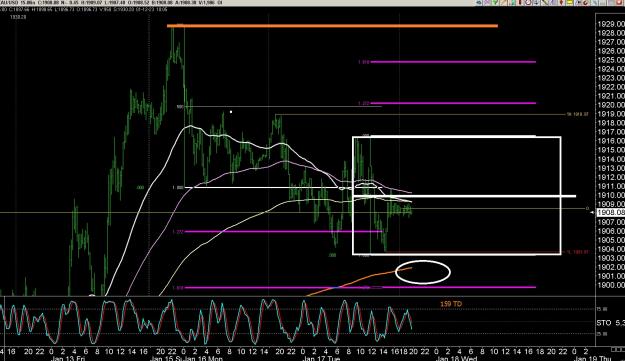Click the red 1903.81 level label
625x361 pixels.
pos(578,252)
